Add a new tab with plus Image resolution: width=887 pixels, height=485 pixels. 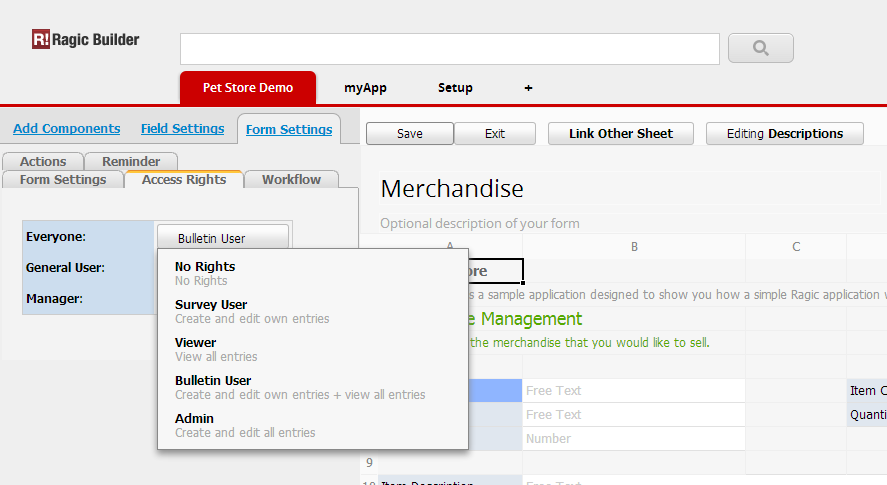[528, 88]
